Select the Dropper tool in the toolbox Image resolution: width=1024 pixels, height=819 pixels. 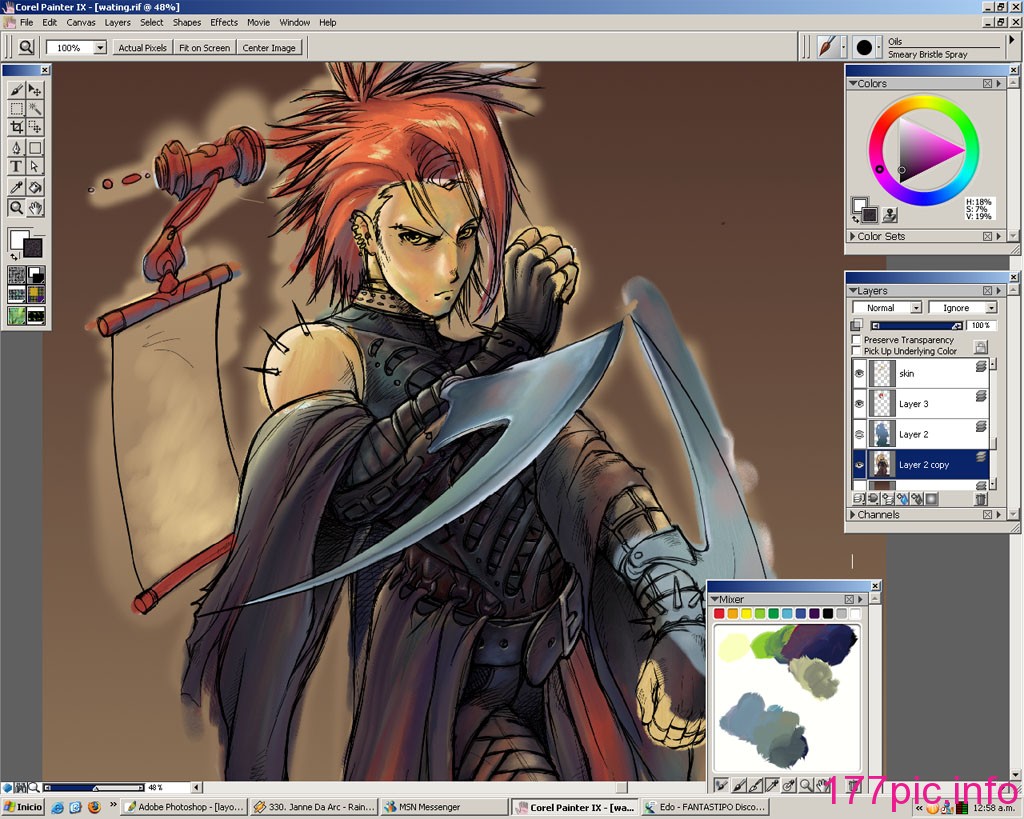tap(16, 187)
